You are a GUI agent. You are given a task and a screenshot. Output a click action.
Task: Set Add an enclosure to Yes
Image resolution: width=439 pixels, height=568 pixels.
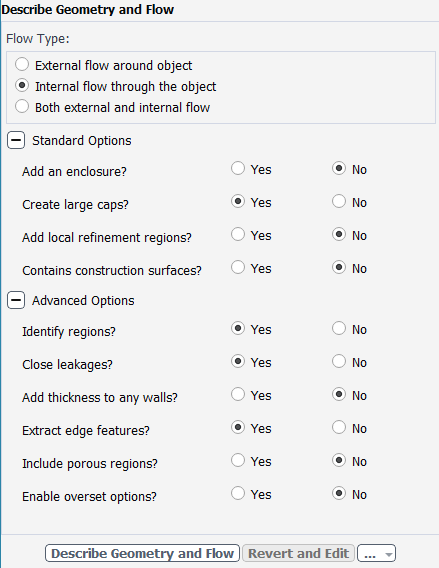(238, 168)
